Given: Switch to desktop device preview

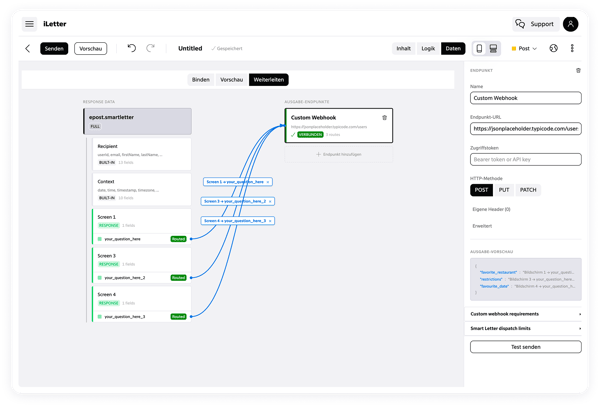Looking at the screenshot, I should coord(493,49).
